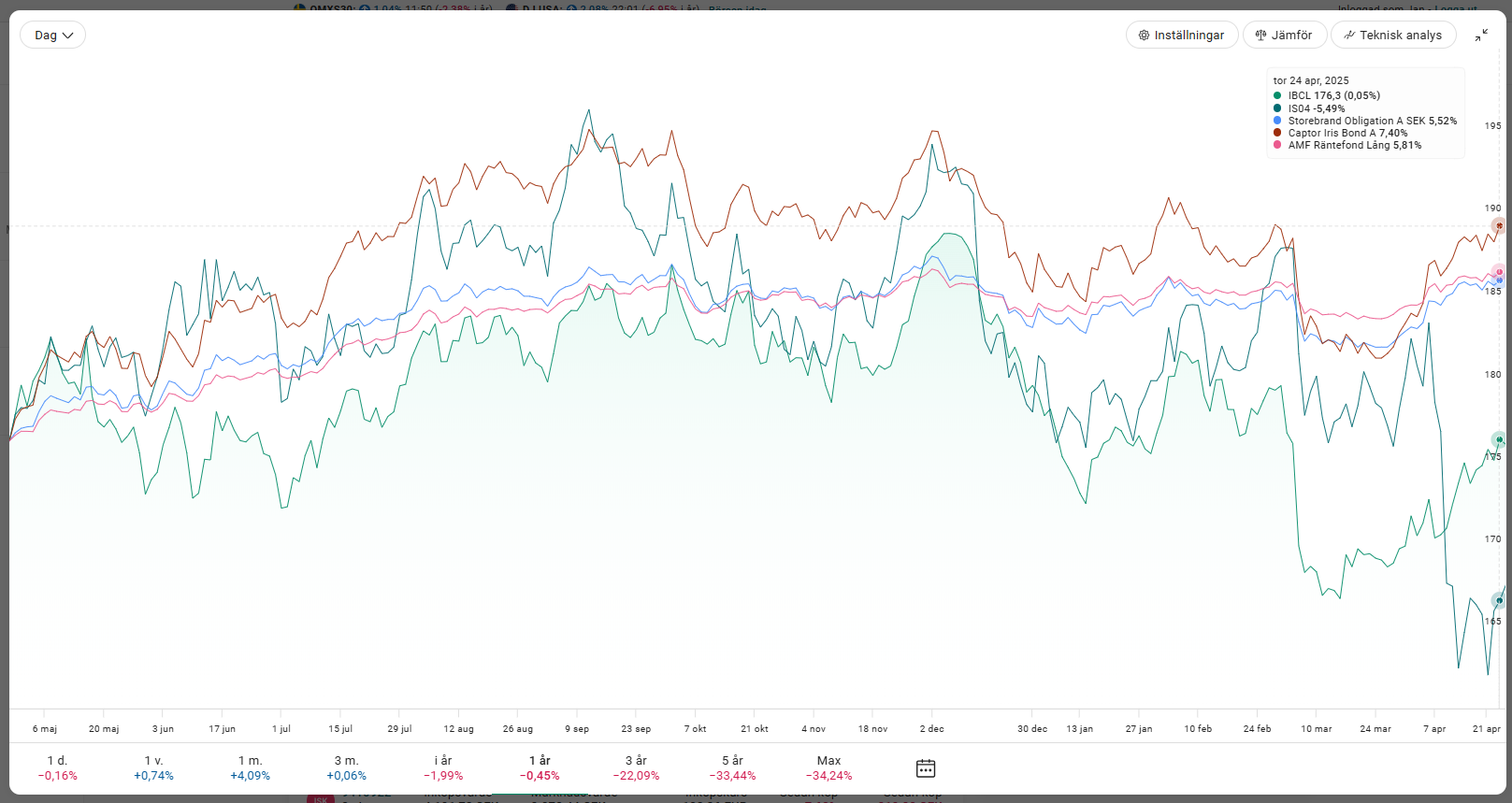Viewport: 1512px width, 803px height.
Task: Show the 1 m. period
Action: pyautogui.click(x=251, y=767)
